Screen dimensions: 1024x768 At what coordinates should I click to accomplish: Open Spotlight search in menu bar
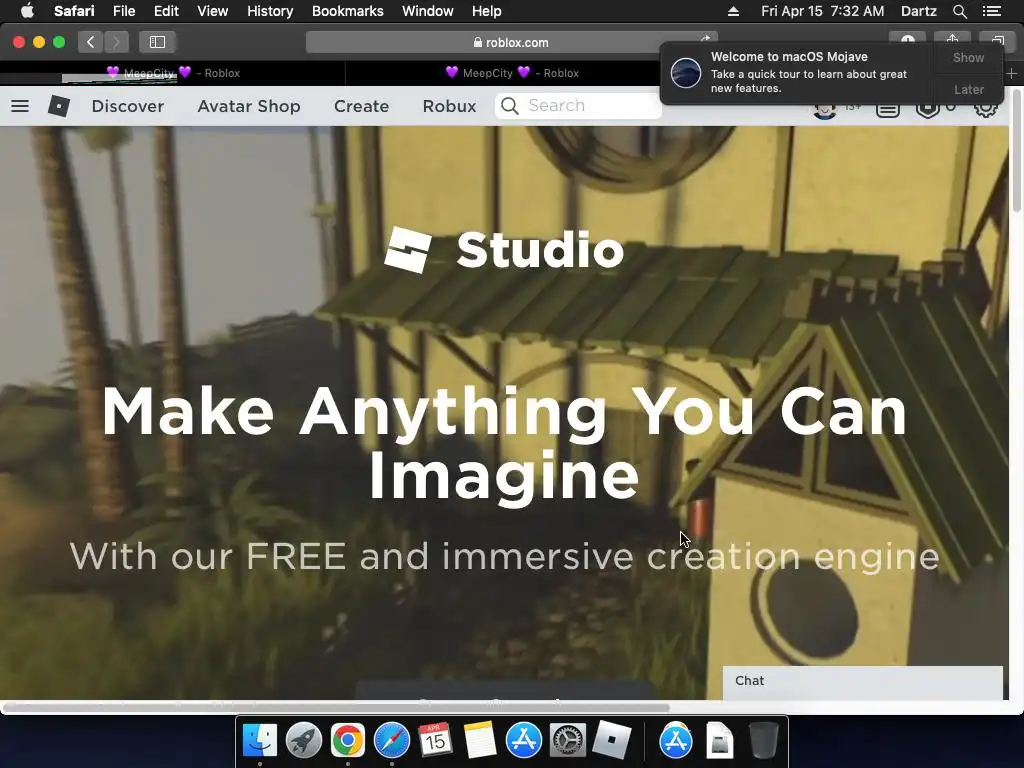tap(960, 11)
